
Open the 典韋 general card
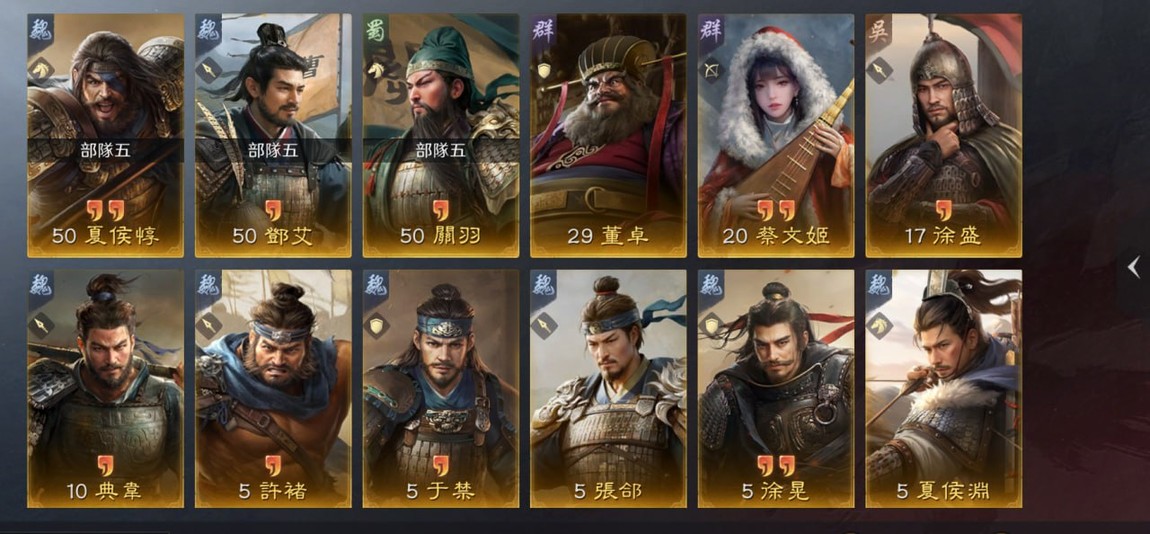coord(106,389)
